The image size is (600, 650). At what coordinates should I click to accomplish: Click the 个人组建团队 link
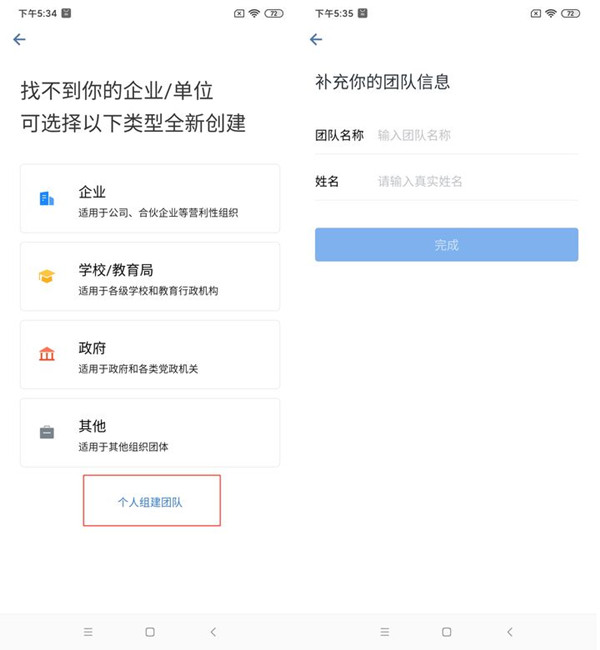(x=151, y=502)
